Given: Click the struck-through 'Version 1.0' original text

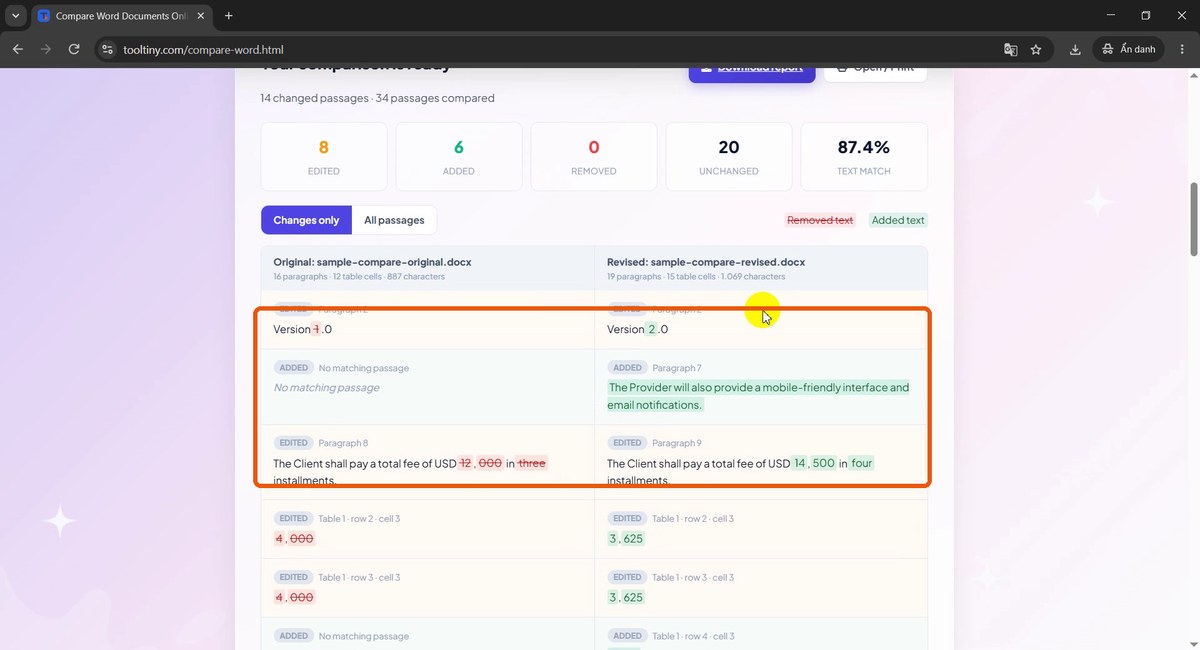Looking at the screenshot, I should (x=303, y=329).
